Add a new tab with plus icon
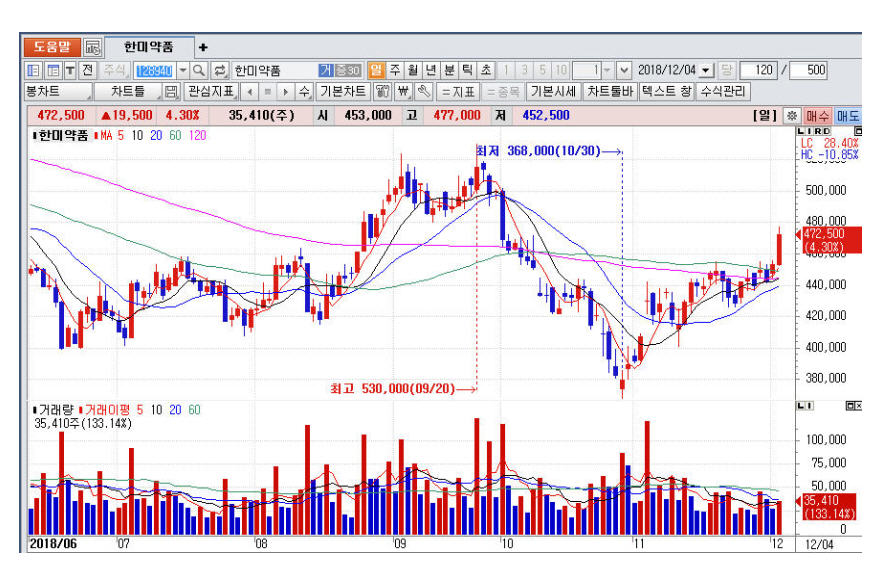The height and width of the screenshot is (576, 889). 203,47
